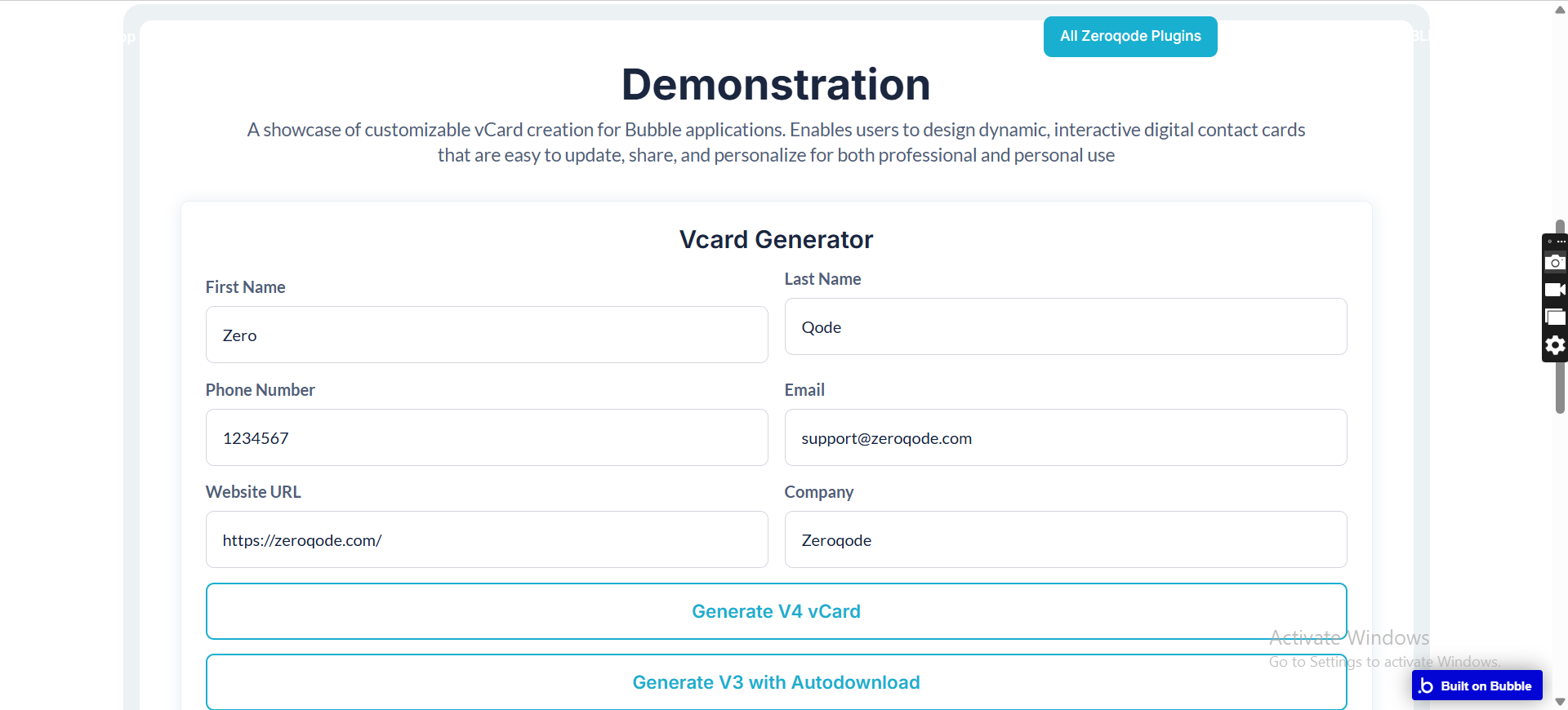Click the camera screenshot icon
This screenshot has height=710, width=1568.
pyautogui.click(x=1555, y=263)
